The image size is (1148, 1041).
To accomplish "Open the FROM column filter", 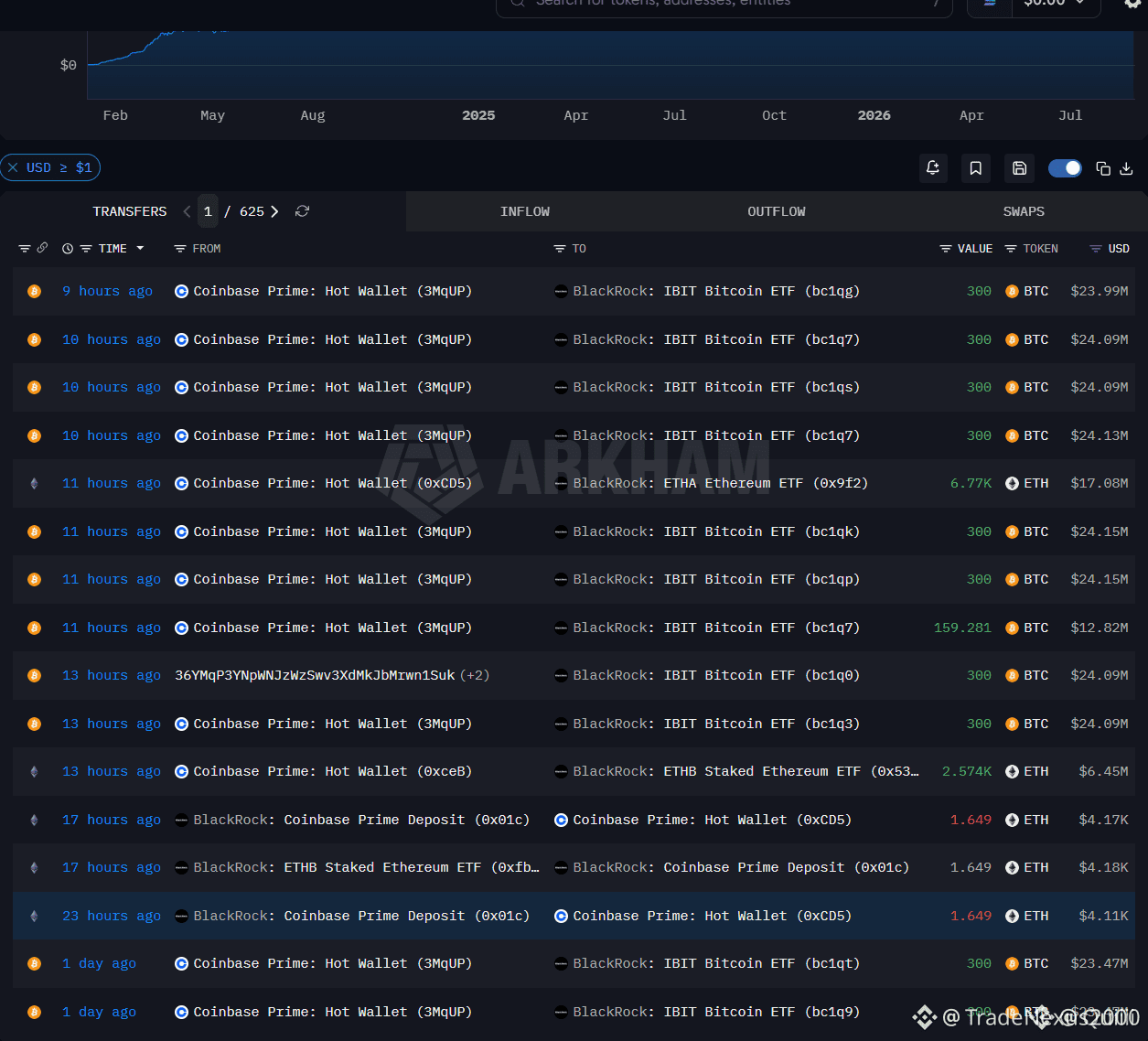I will click(180, 249).
